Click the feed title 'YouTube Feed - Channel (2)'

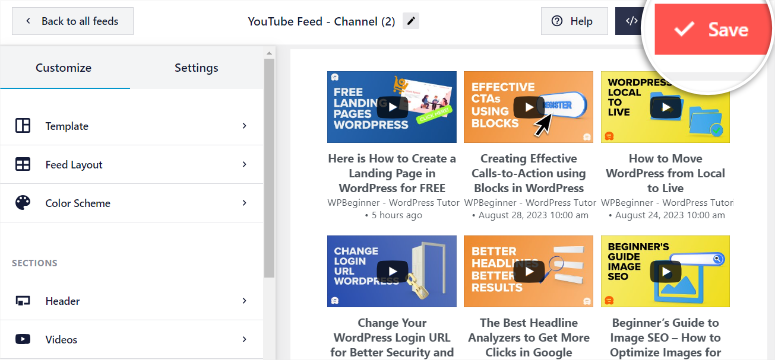coord(321,22)
